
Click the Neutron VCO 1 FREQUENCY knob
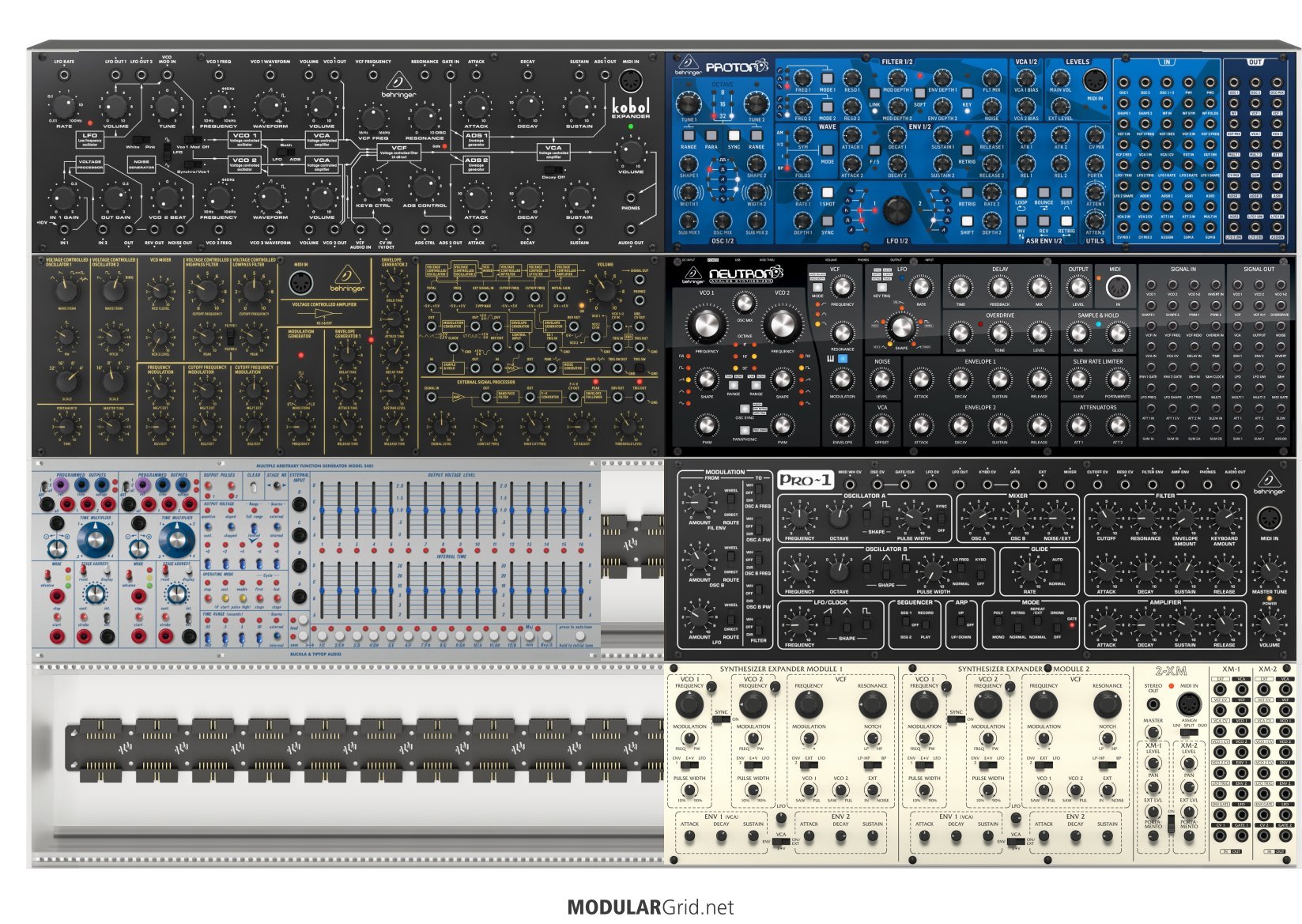coord(707,325)
